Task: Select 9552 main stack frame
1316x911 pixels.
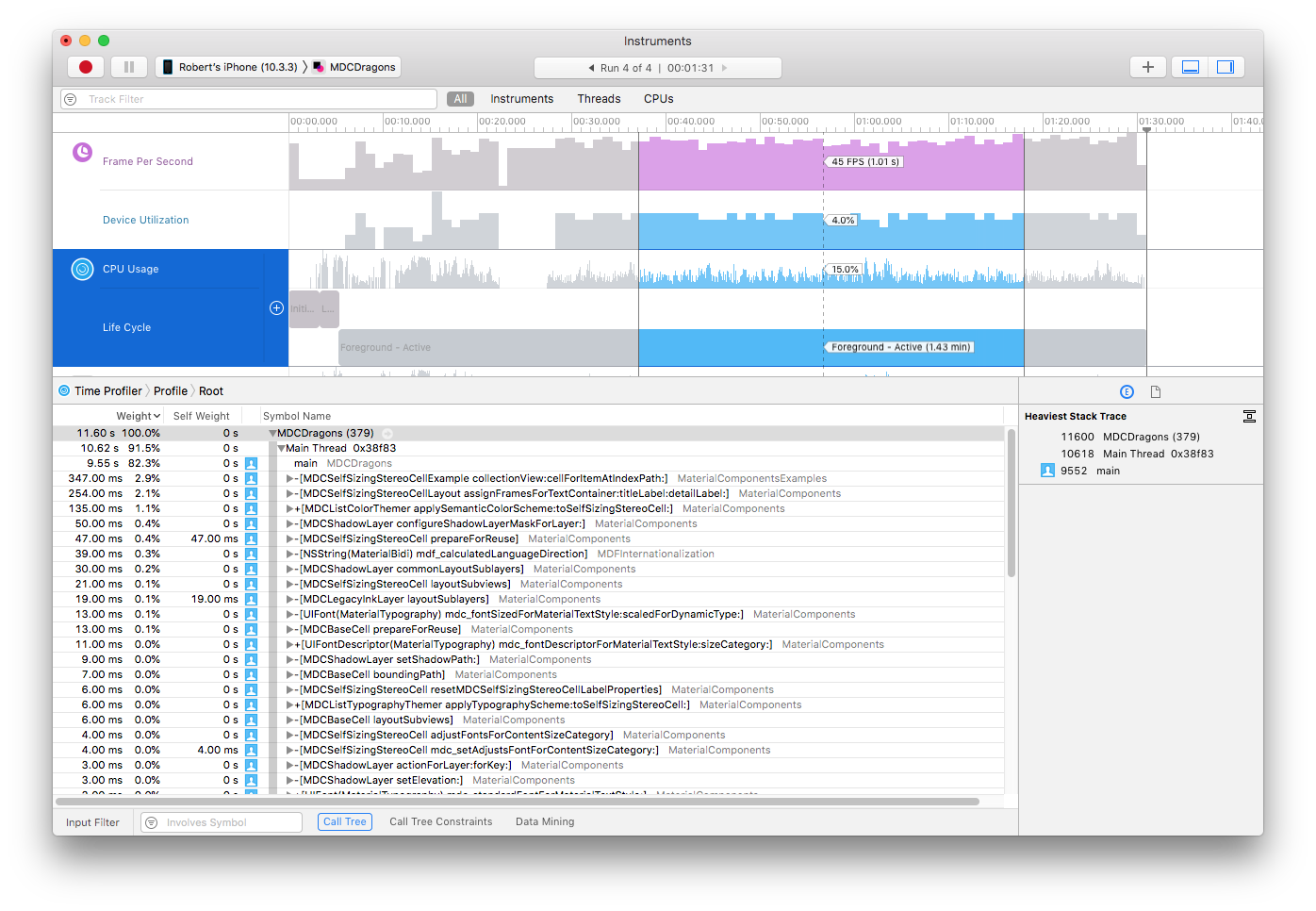Action: point(1141,471)
